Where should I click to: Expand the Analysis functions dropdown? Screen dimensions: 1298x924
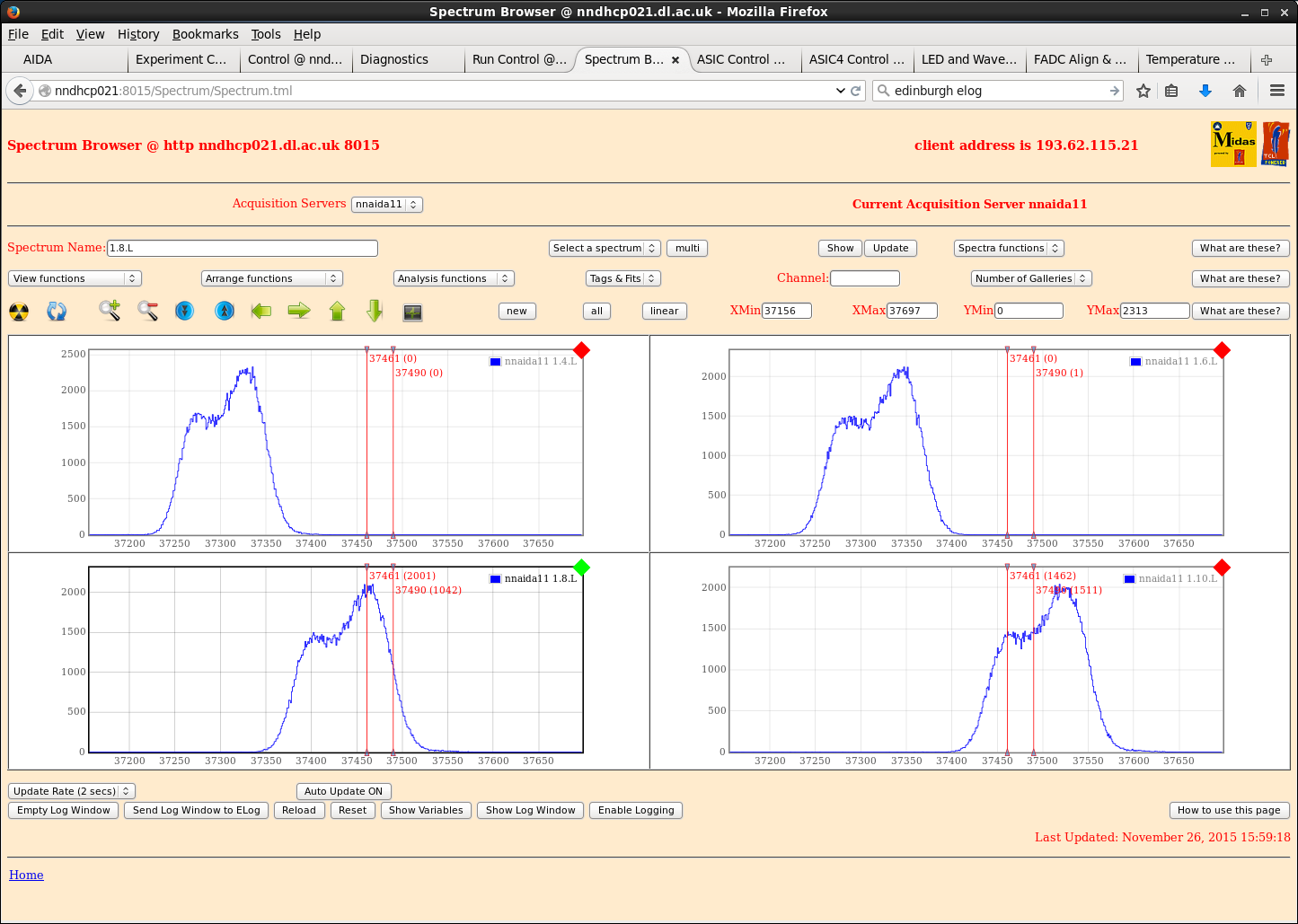tap(453, 278)
